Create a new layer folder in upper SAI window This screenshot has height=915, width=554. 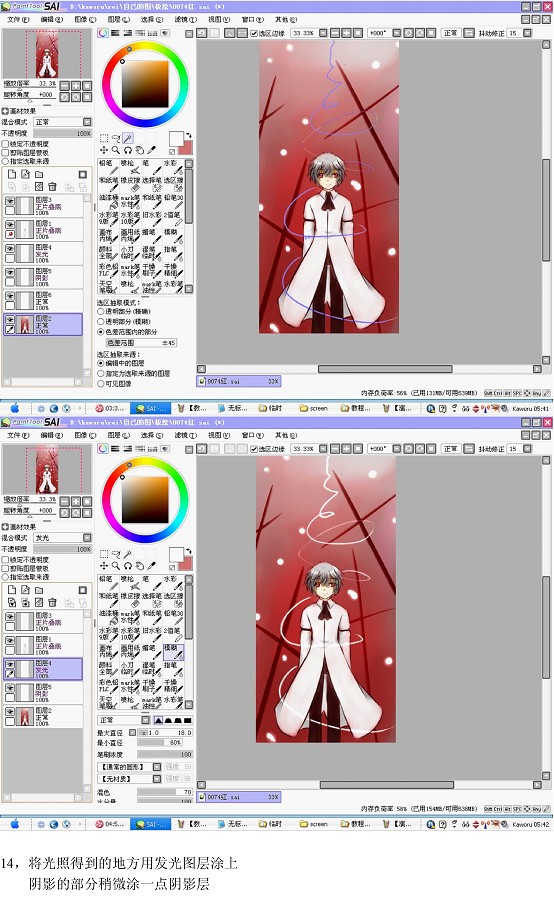pyautogui.click(x=39, y=174)
